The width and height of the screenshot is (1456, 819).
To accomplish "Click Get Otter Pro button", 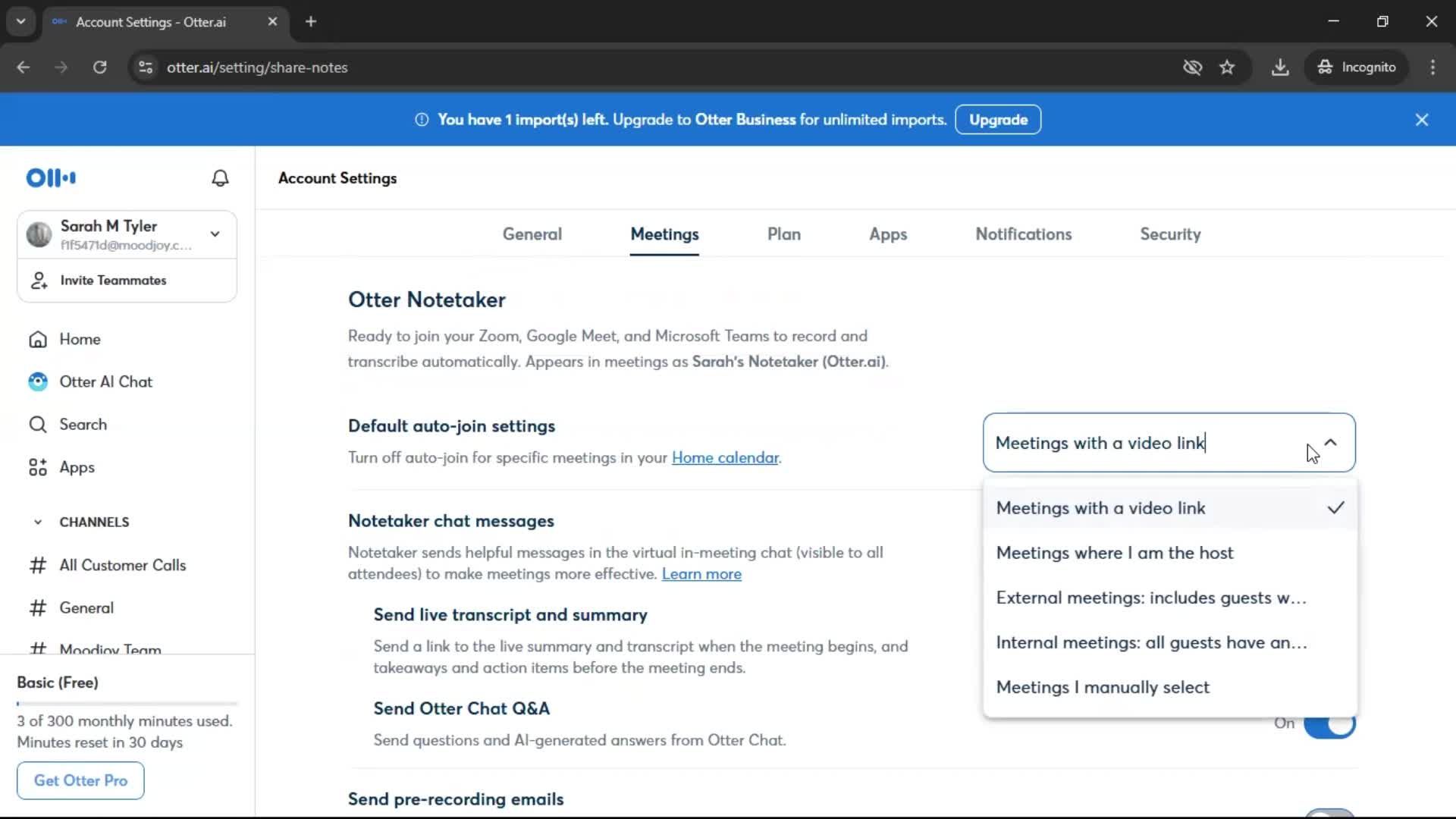I will [80, 780].
